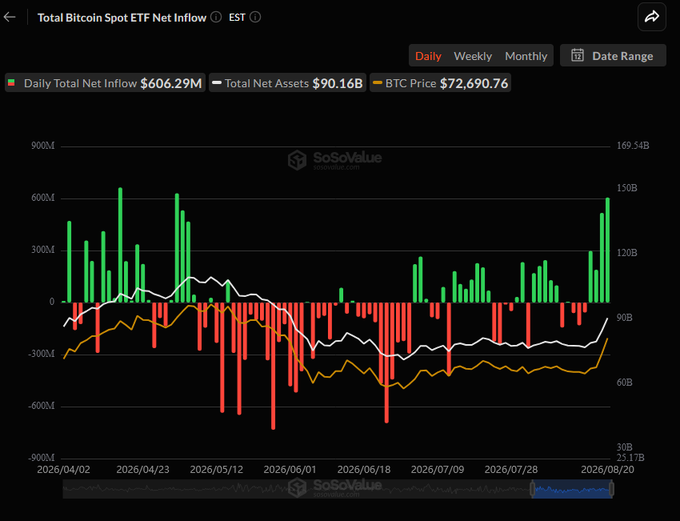This screenshot has width=680, height=521.
Task: Switch to the Monthly tab
Action: coord(526,56)
